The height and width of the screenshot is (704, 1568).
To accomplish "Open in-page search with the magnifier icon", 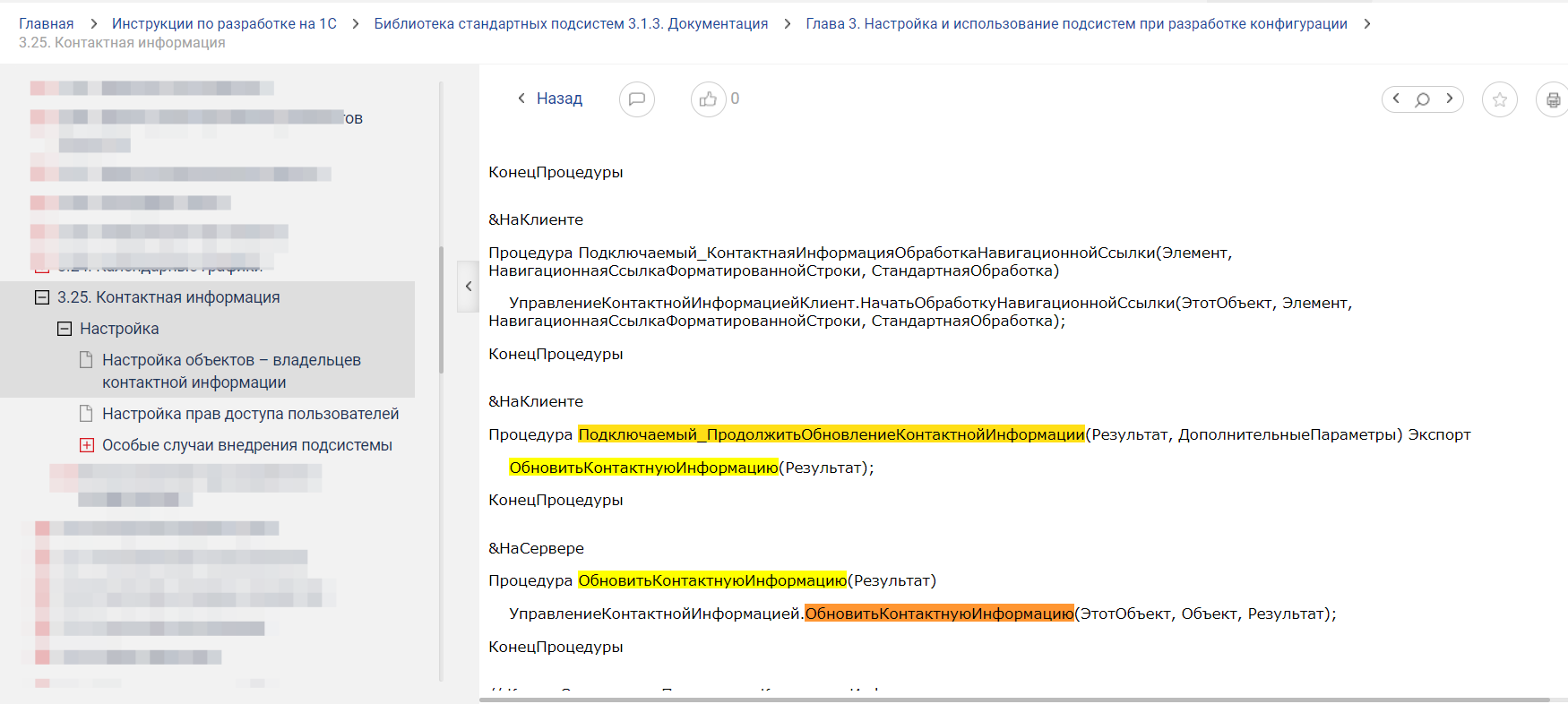I will point(1422,99).
